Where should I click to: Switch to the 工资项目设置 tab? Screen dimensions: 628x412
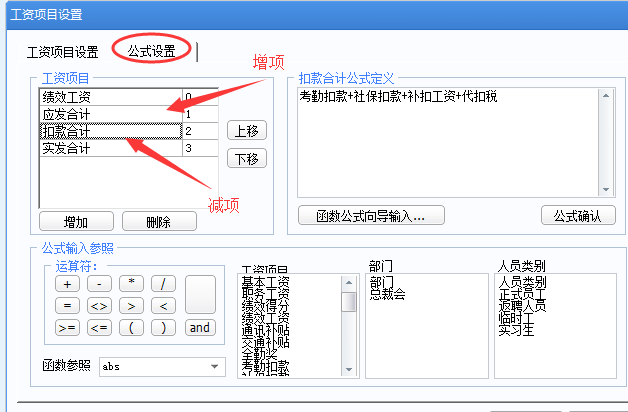point(63,52)
